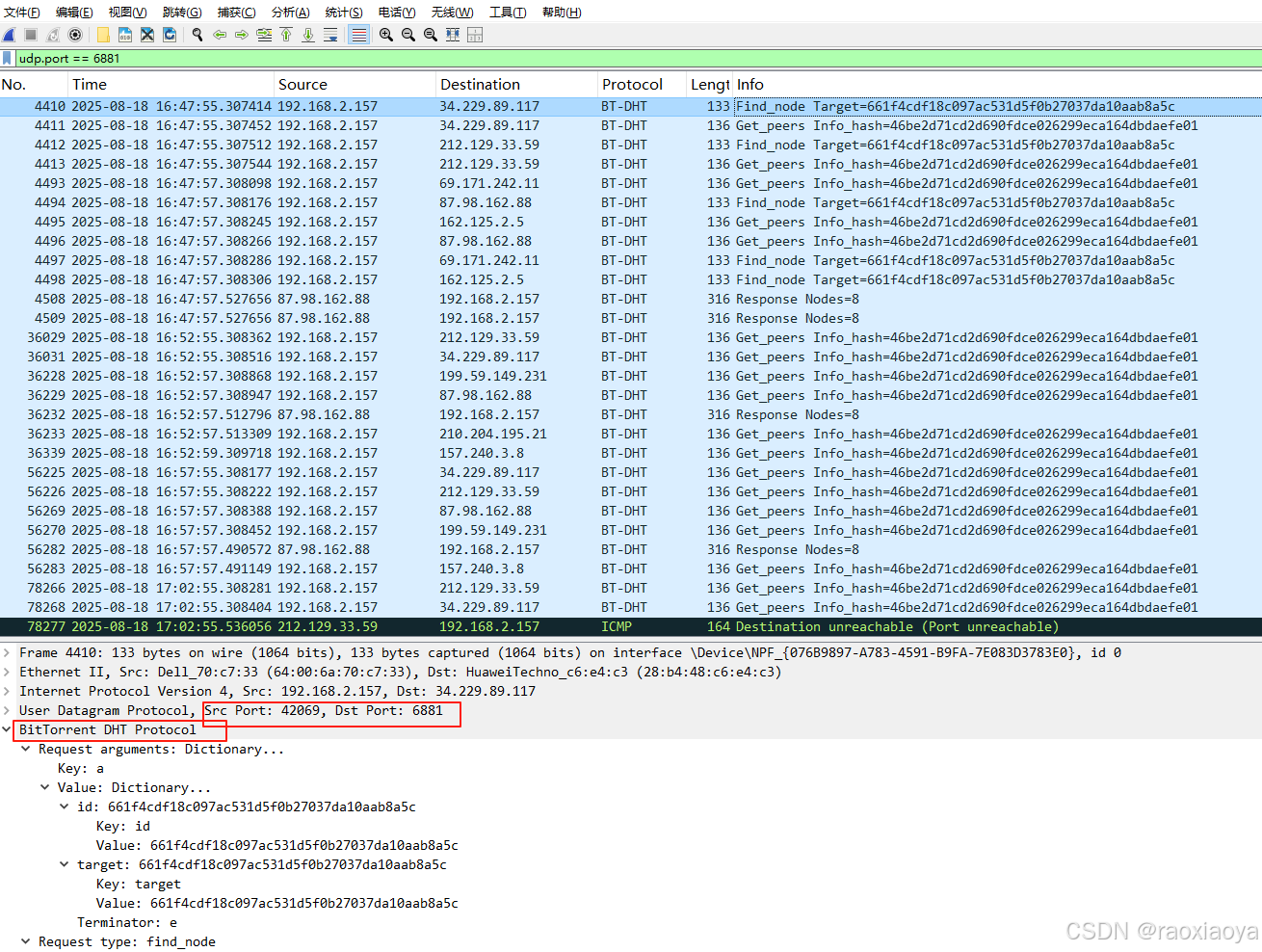
Task: Toggle colorization of the packet list
Action: pos(360,35)
